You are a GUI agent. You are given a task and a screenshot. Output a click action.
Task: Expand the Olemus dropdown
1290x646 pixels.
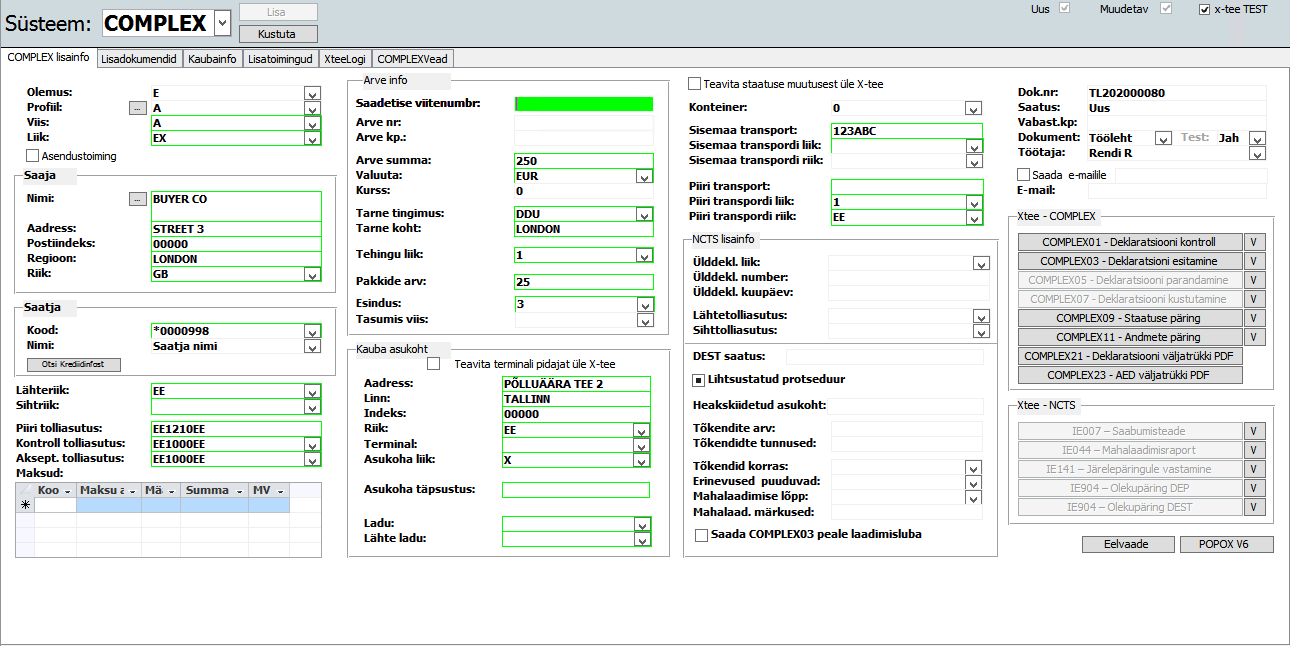tap(313, 93)
